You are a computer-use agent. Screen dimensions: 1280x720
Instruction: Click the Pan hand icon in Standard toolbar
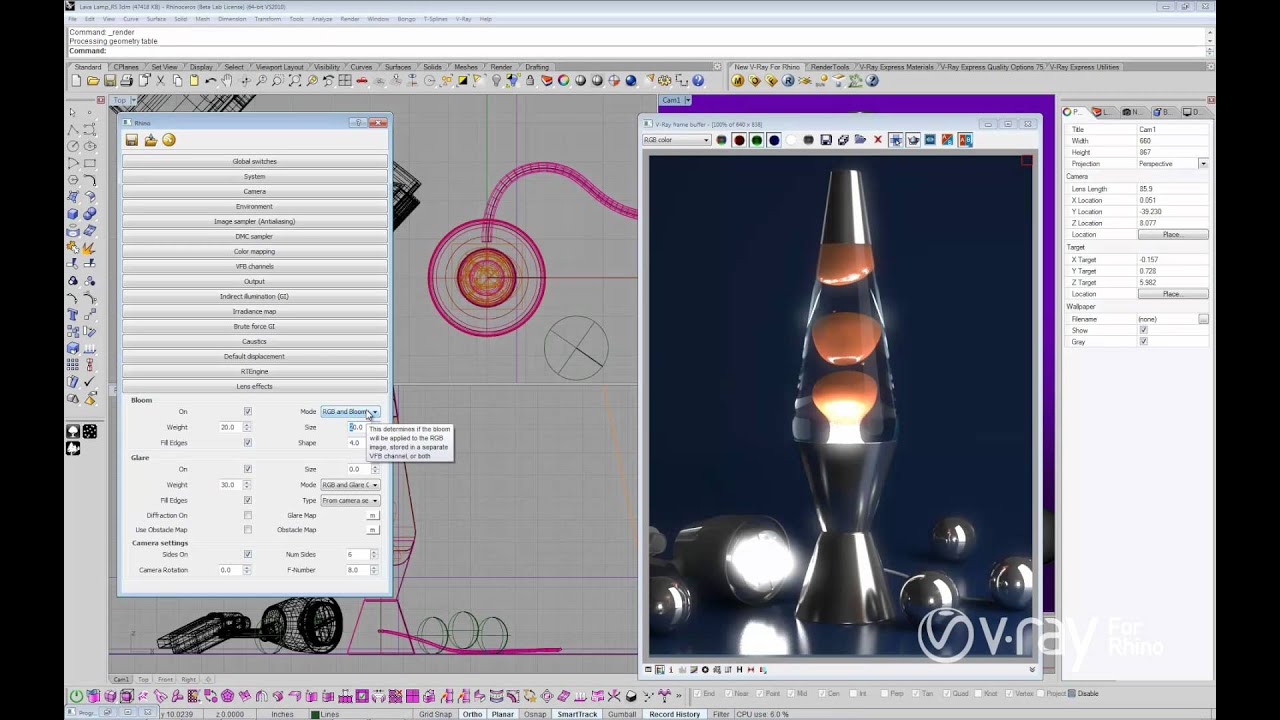228,81
